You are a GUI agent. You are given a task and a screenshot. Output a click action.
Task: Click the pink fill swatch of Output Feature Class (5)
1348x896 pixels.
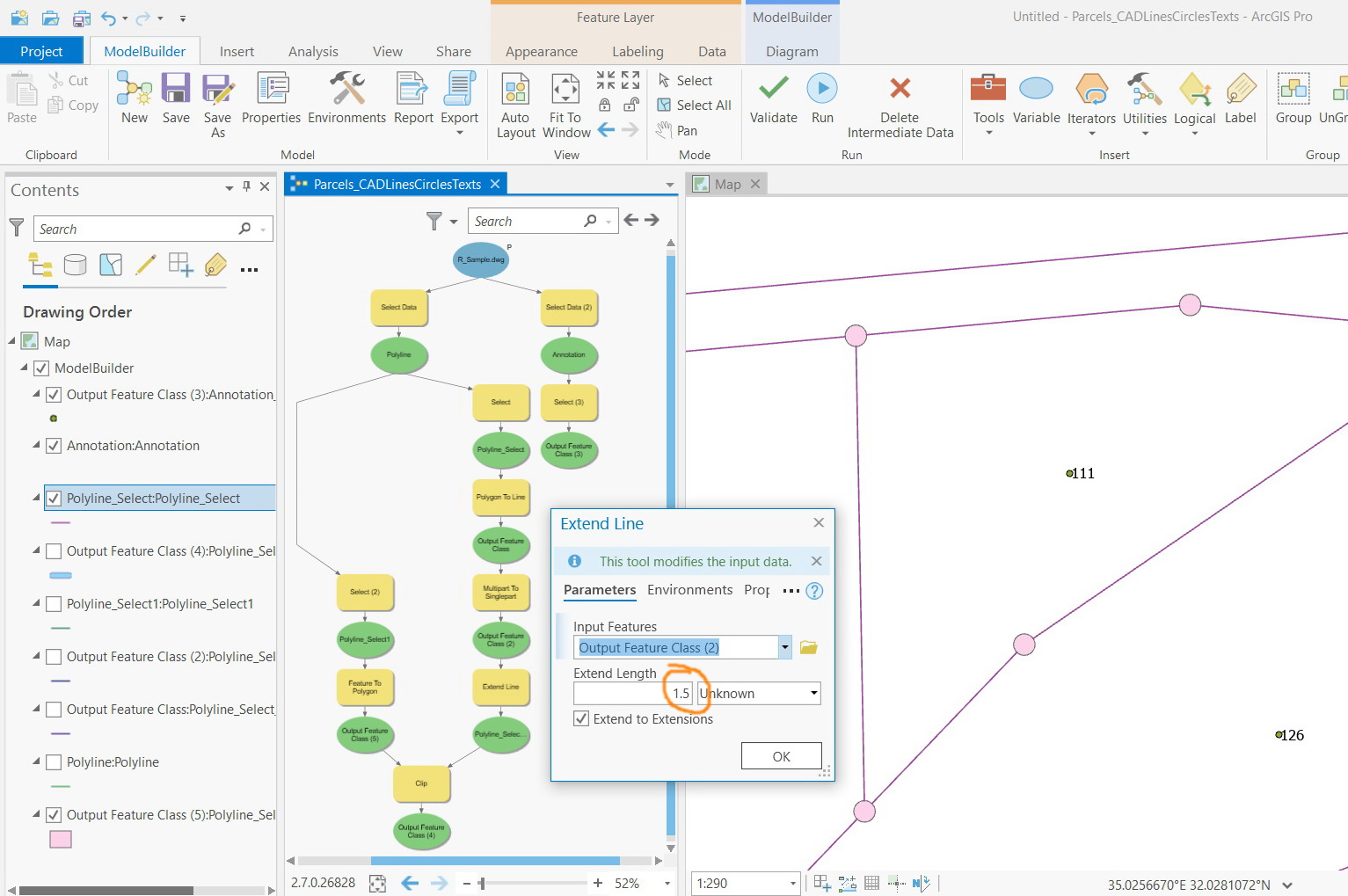click(60, 839)
